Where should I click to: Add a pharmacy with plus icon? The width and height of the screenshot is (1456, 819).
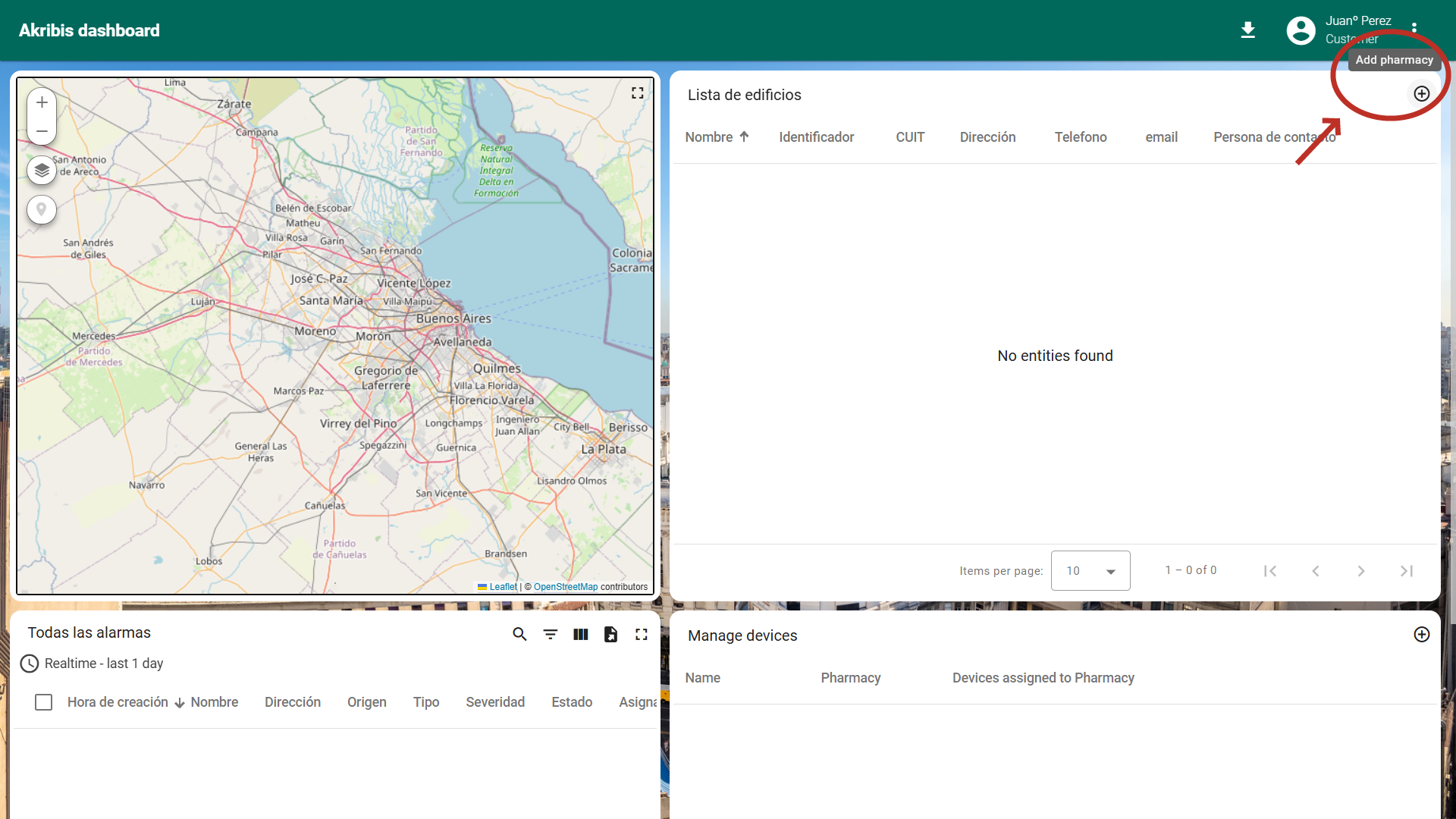tap(1421, 94)
